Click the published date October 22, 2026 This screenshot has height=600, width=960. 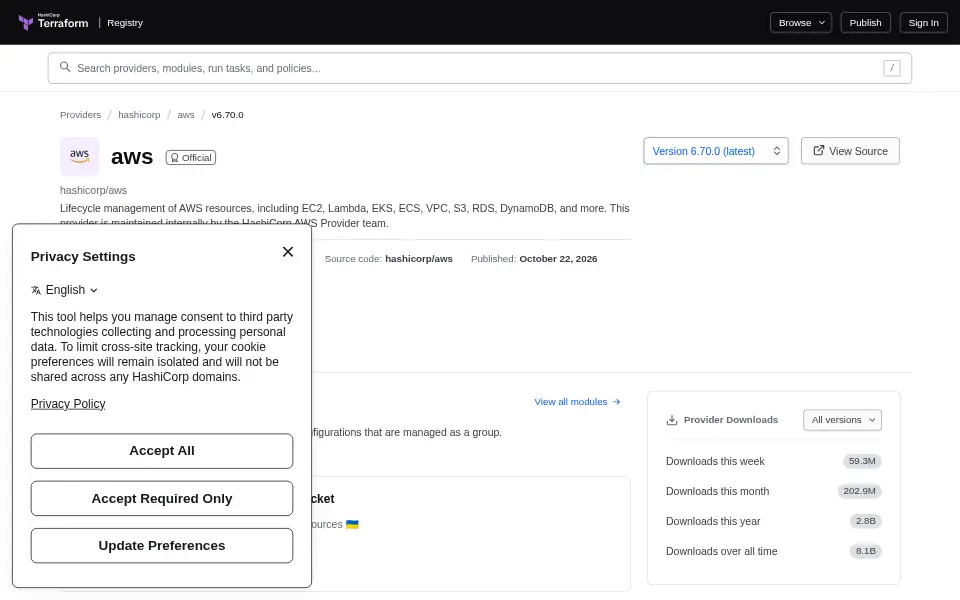[x=558, y=259]
